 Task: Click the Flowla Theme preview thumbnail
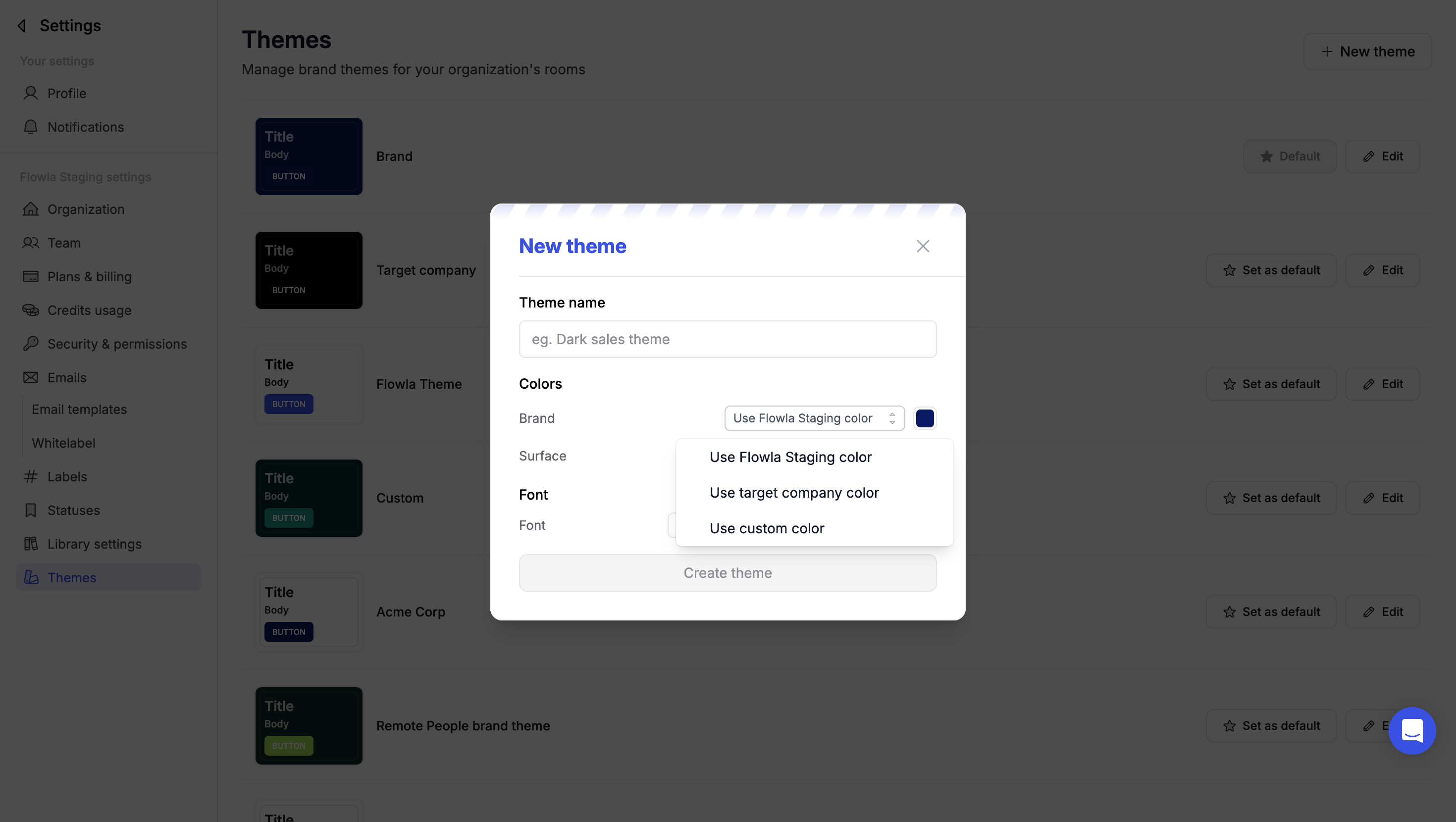click(x=309, y=384)
